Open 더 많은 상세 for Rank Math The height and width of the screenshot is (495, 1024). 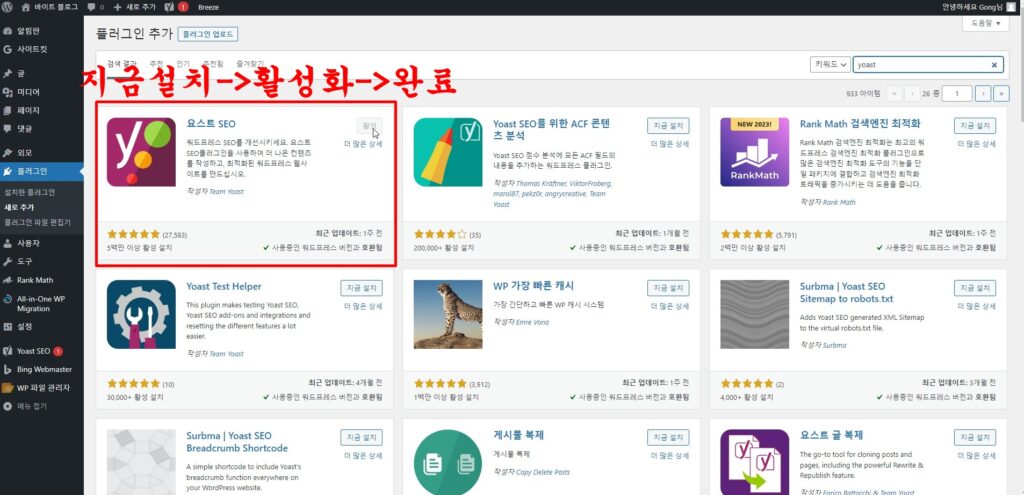[x=977, y=144]
